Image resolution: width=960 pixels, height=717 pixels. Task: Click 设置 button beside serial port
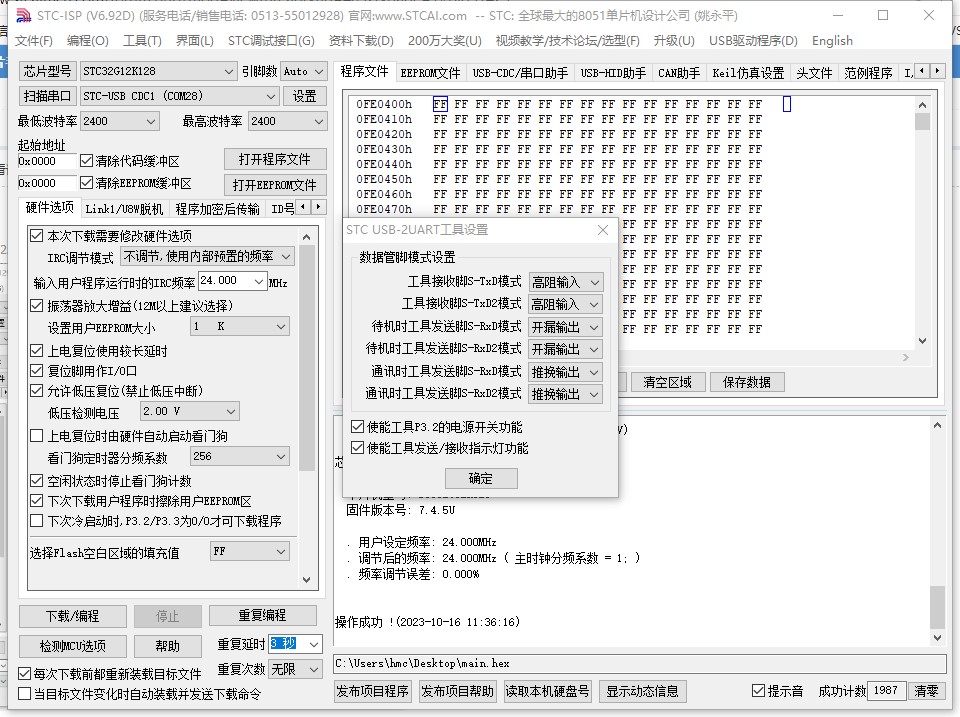coord(304,96)
